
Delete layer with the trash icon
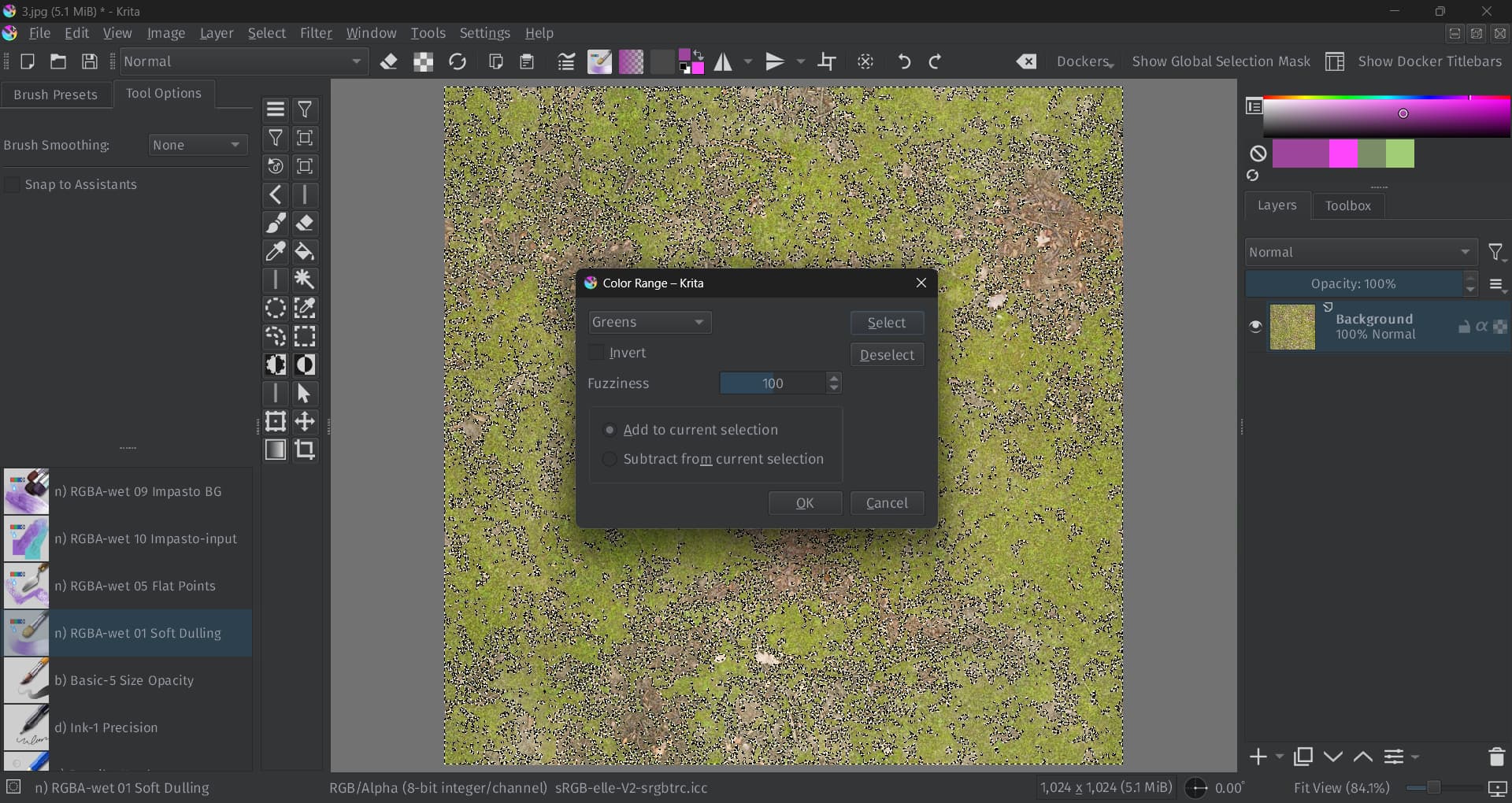coord(1496,757)
